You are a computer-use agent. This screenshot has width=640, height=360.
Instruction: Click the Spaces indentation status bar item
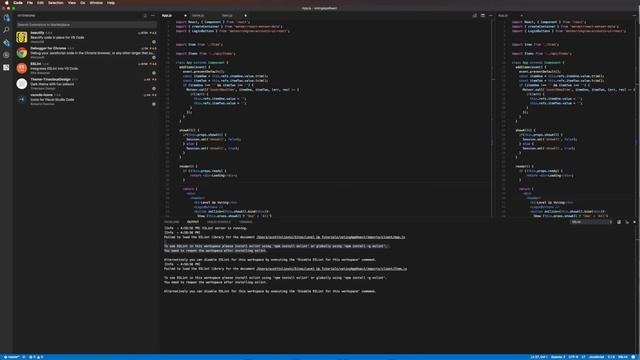[x=558, y=357]
